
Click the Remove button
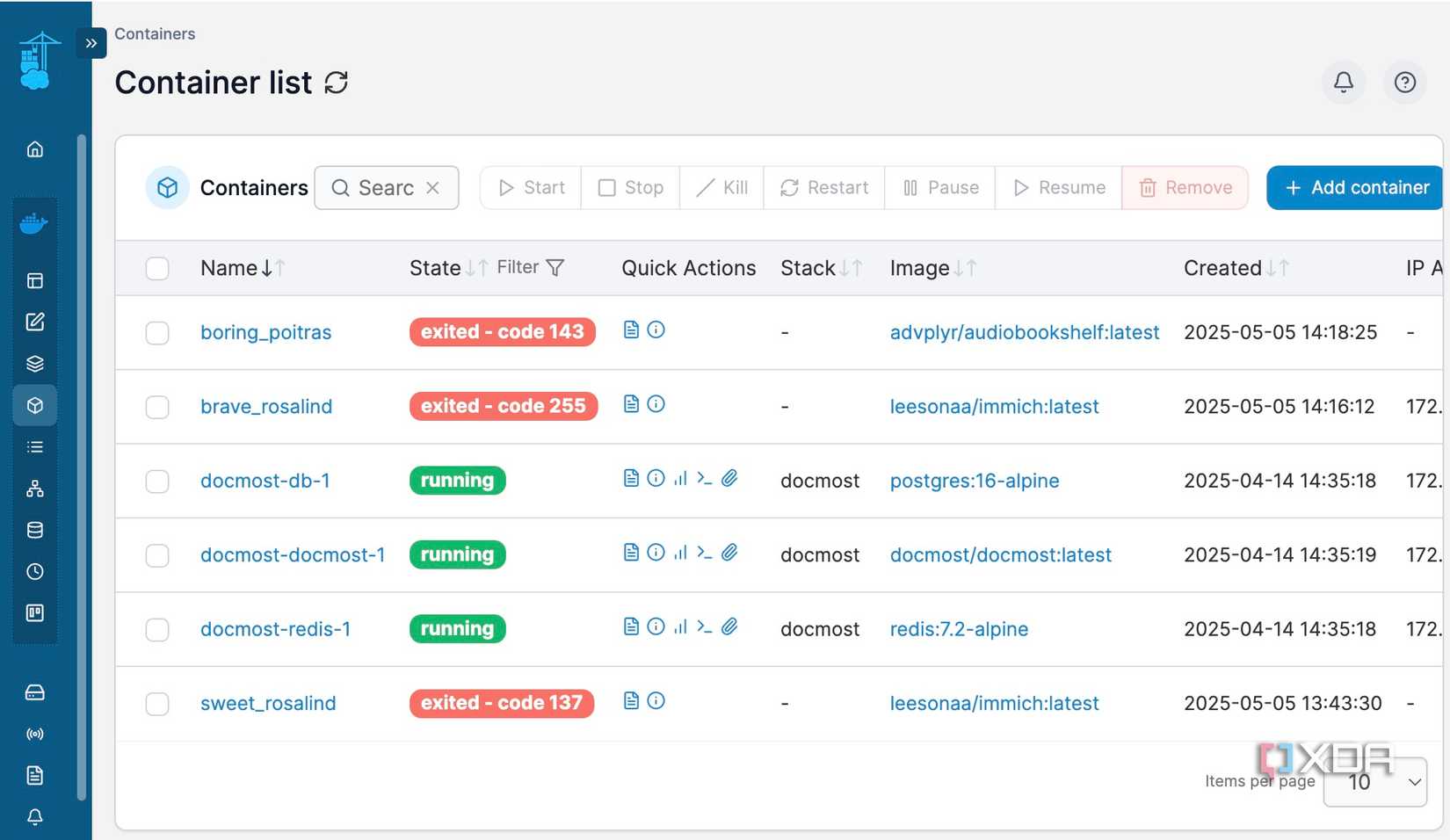pyautogui.click(x=1185, y=188)
